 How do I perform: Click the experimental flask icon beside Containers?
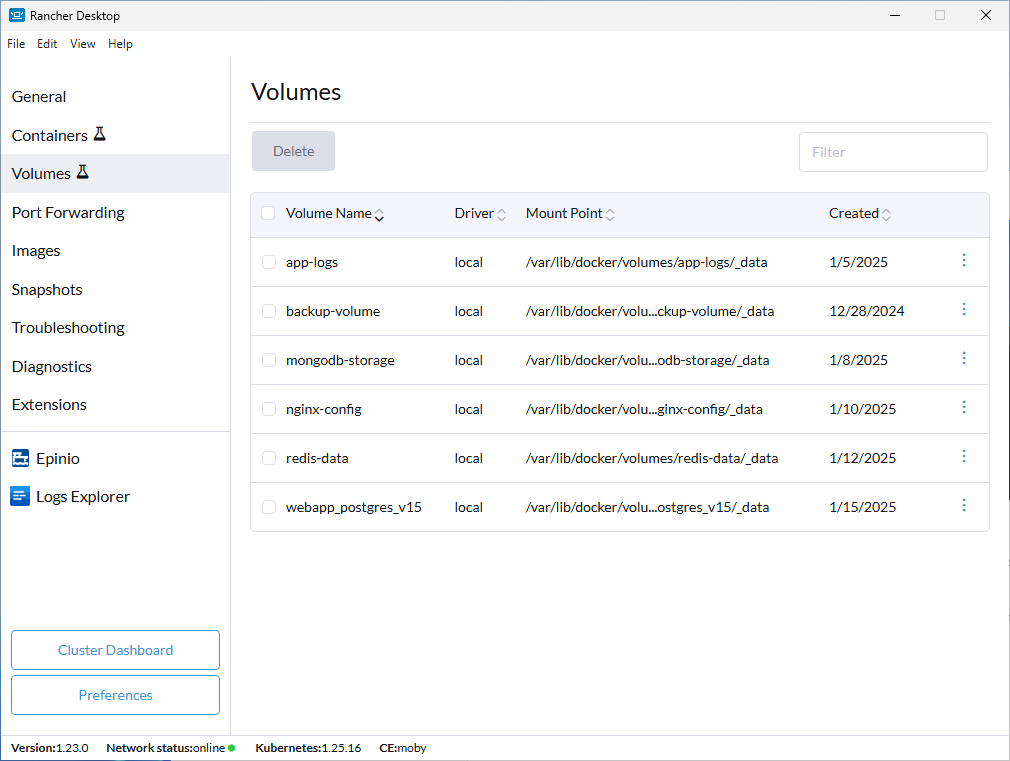[x=99, y=134]
